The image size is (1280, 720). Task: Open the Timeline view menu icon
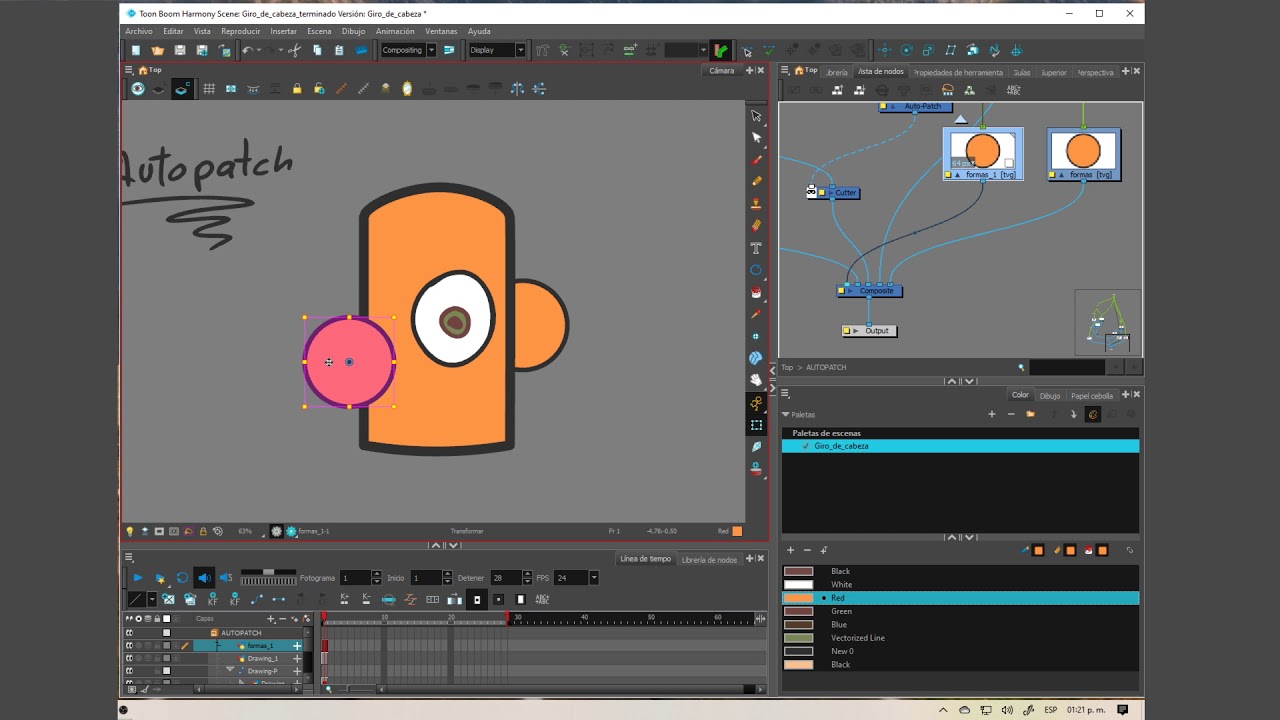[129, 558]
